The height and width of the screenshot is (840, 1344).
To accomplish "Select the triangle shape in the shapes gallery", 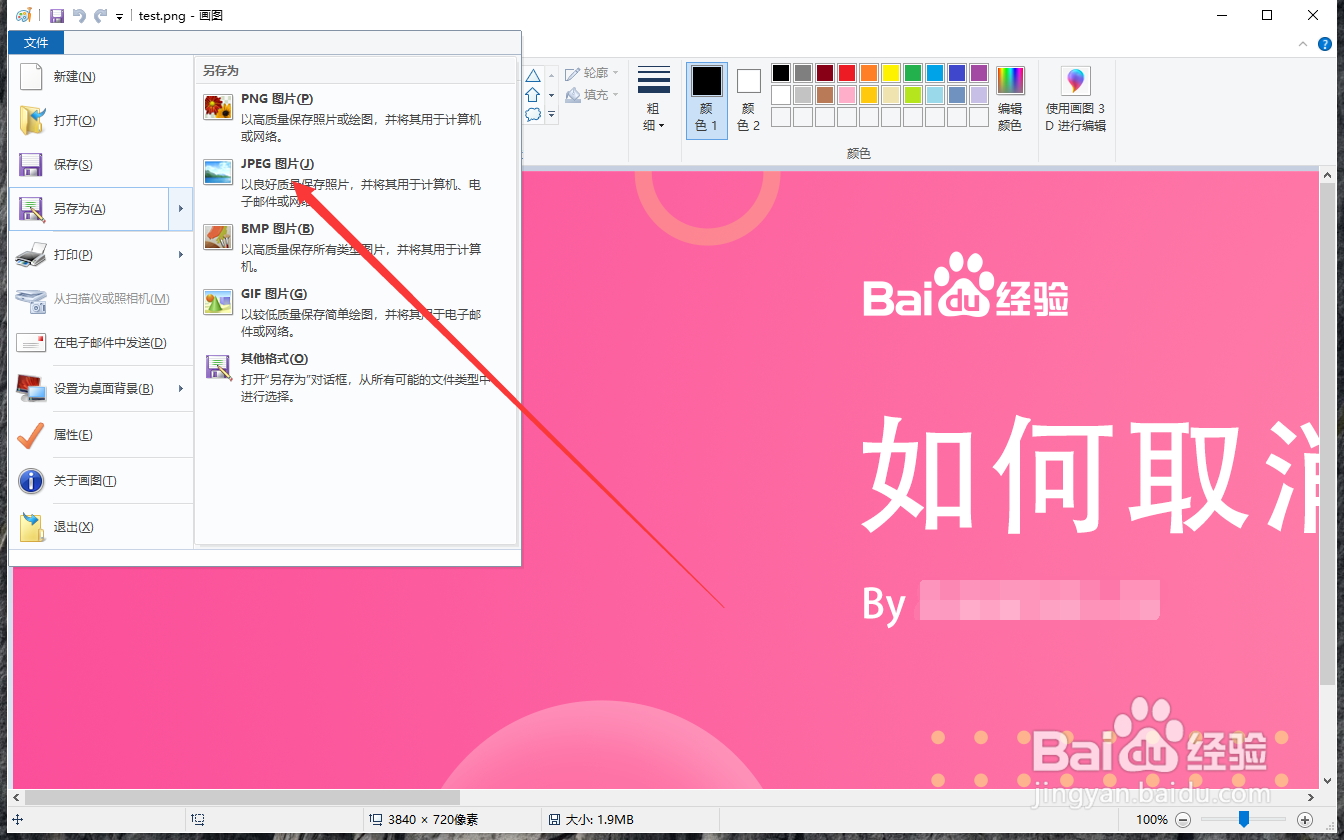I will tap(533, 75).
